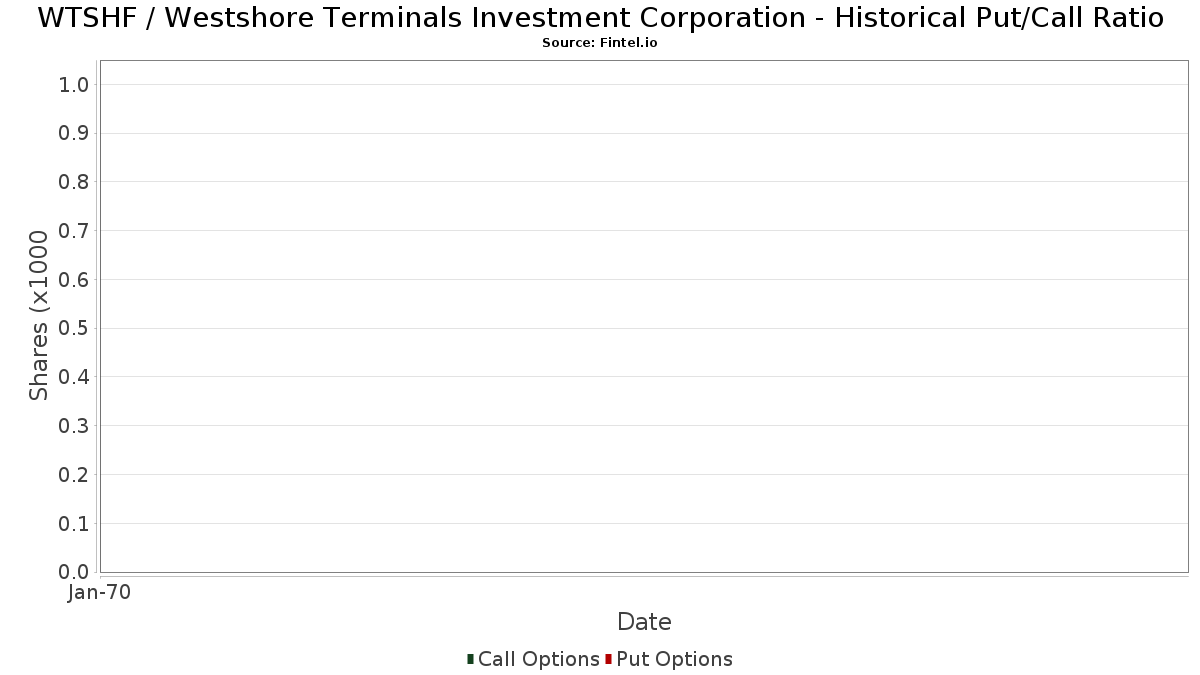The width and height of the screenshot is (1200, 675).
Task: Click the Date x-axis title
Action: [x=644, y=622]
